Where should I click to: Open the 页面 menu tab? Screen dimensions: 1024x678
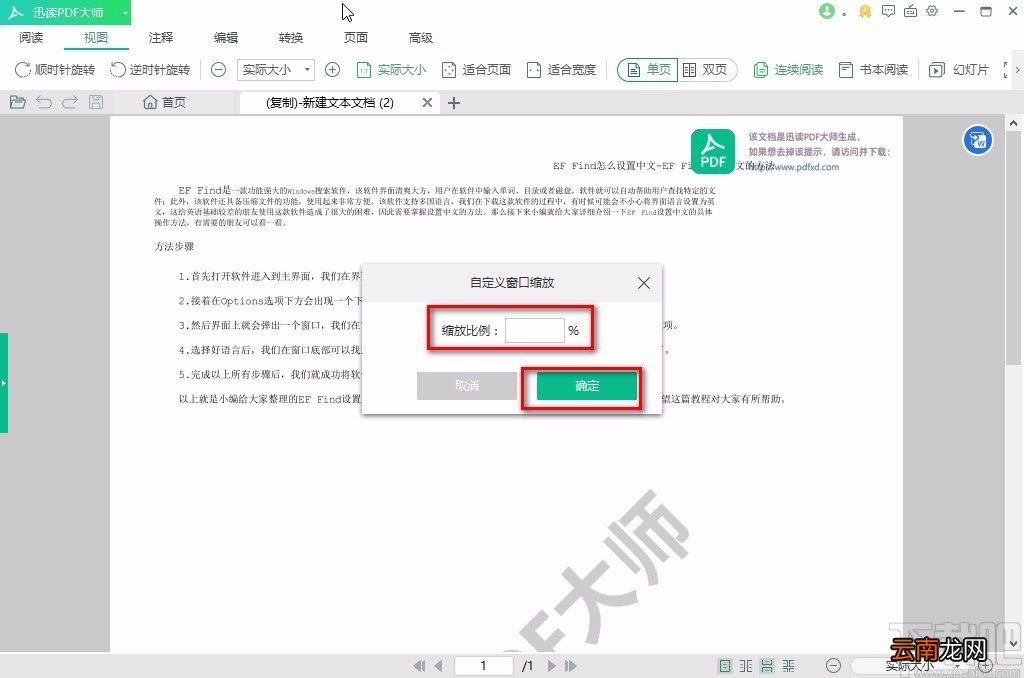click(356, 38)
